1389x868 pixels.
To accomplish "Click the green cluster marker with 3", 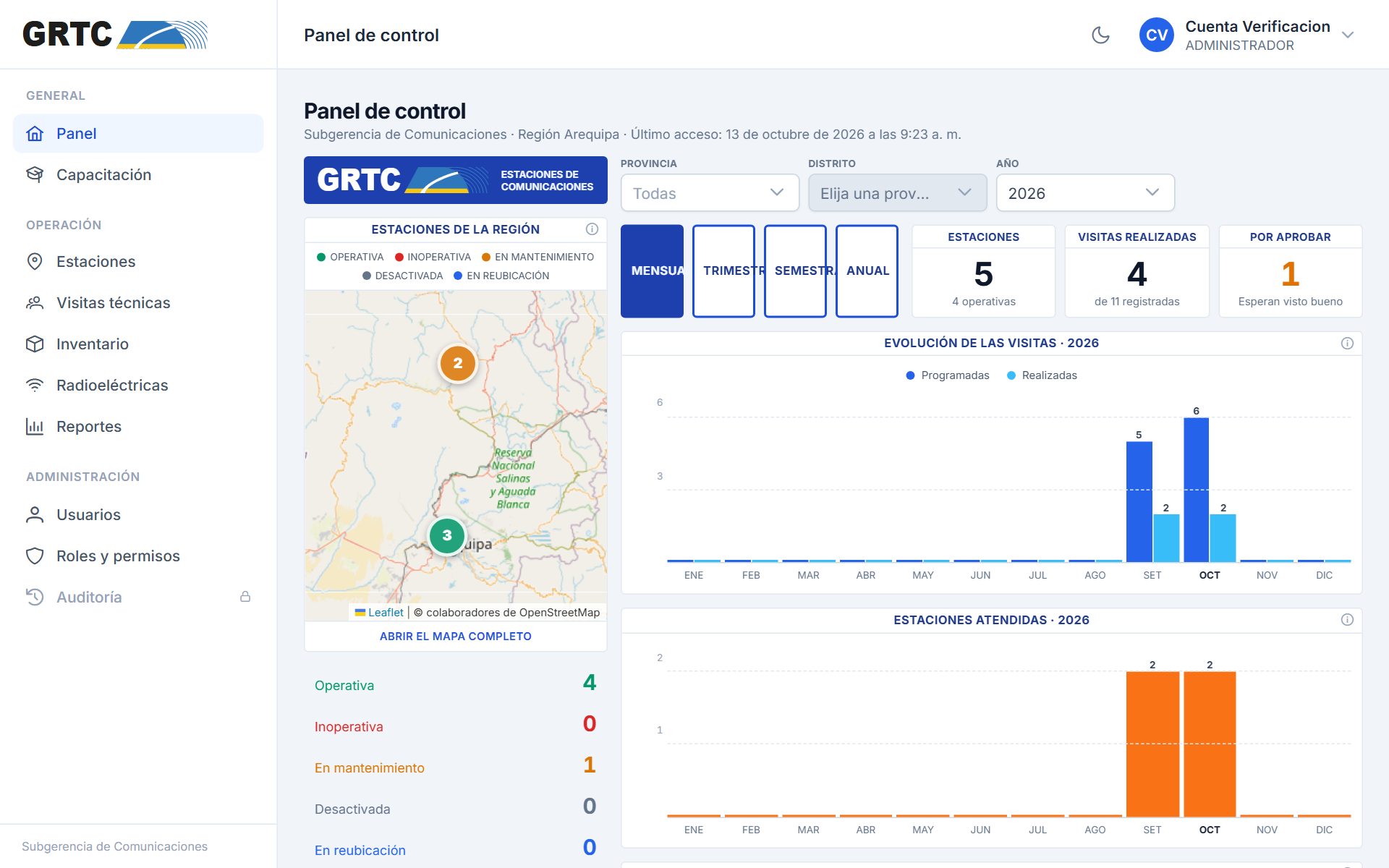I will (x=447, y=536).
